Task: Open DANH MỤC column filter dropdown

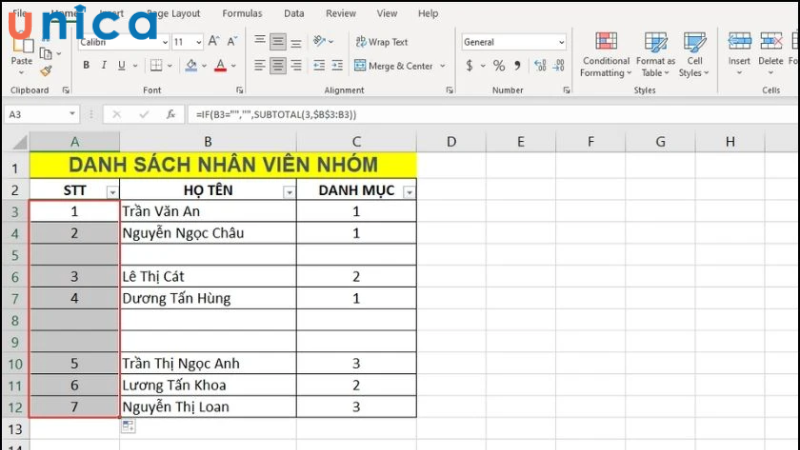Action: pos(409,192)
